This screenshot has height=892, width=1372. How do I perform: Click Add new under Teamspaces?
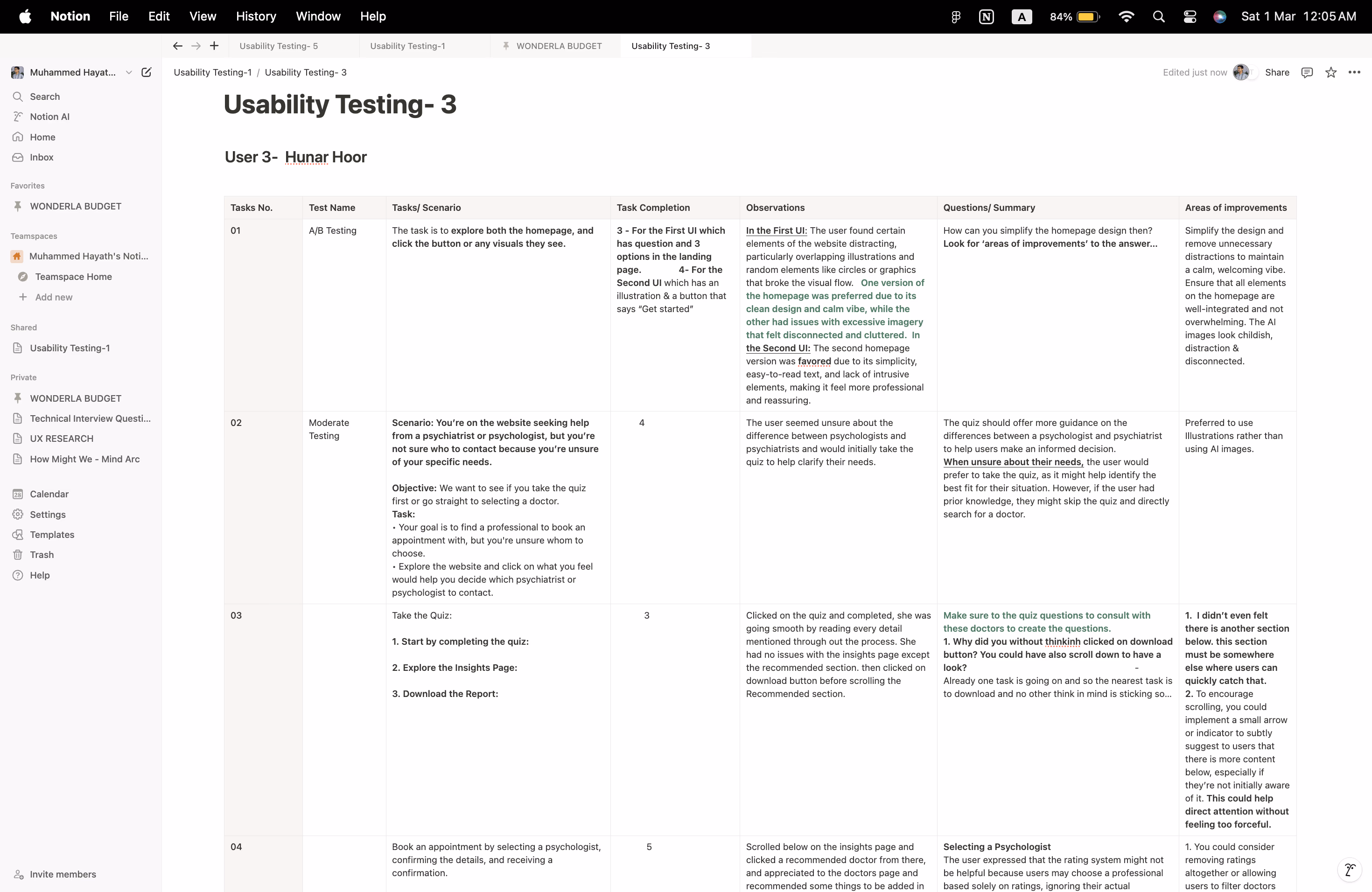pyautogui.click(x=54, y=297)
